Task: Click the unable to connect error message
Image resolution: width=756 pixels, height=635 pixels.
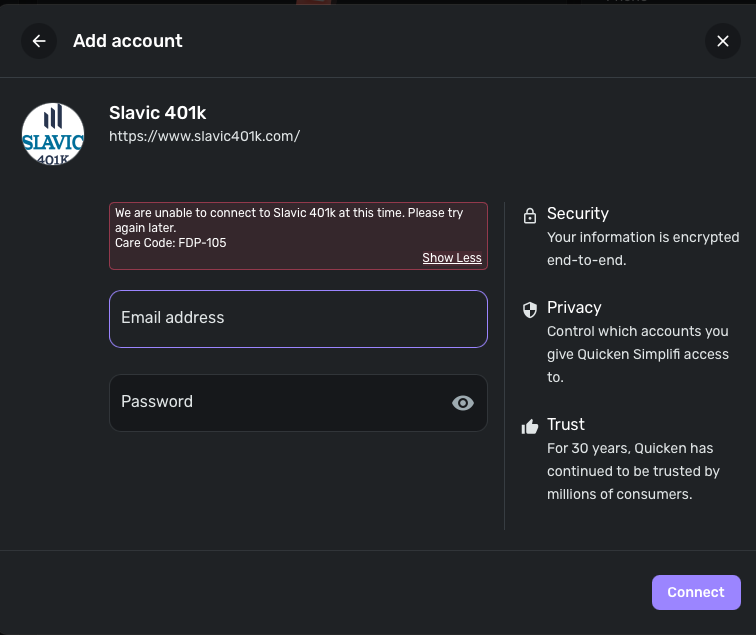Action: (288, 220)
